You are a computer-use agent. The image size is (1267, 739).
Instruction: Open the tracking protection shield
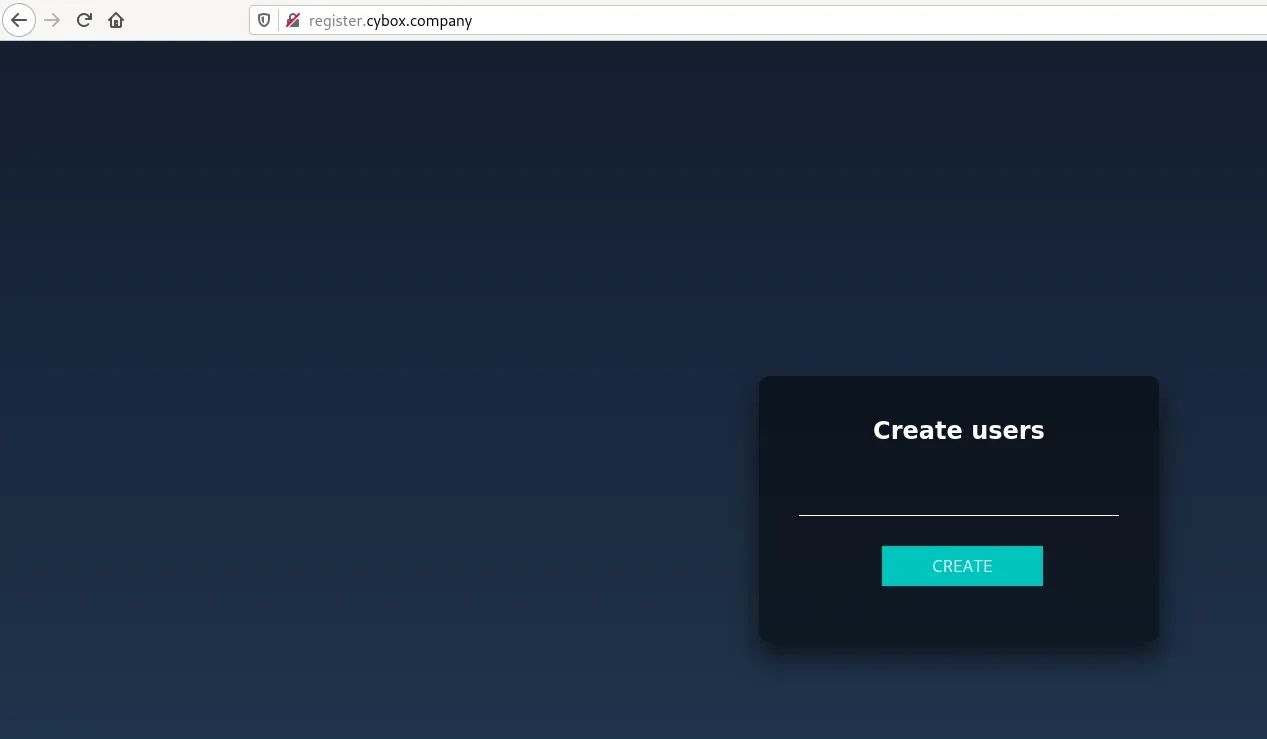tap(265, 20)
